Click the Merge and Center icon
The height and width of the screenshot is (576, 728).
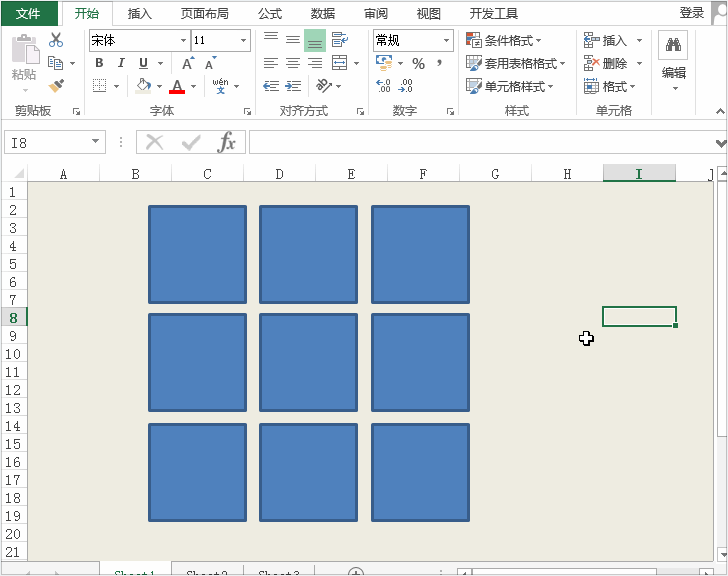[x=339, y=63]
